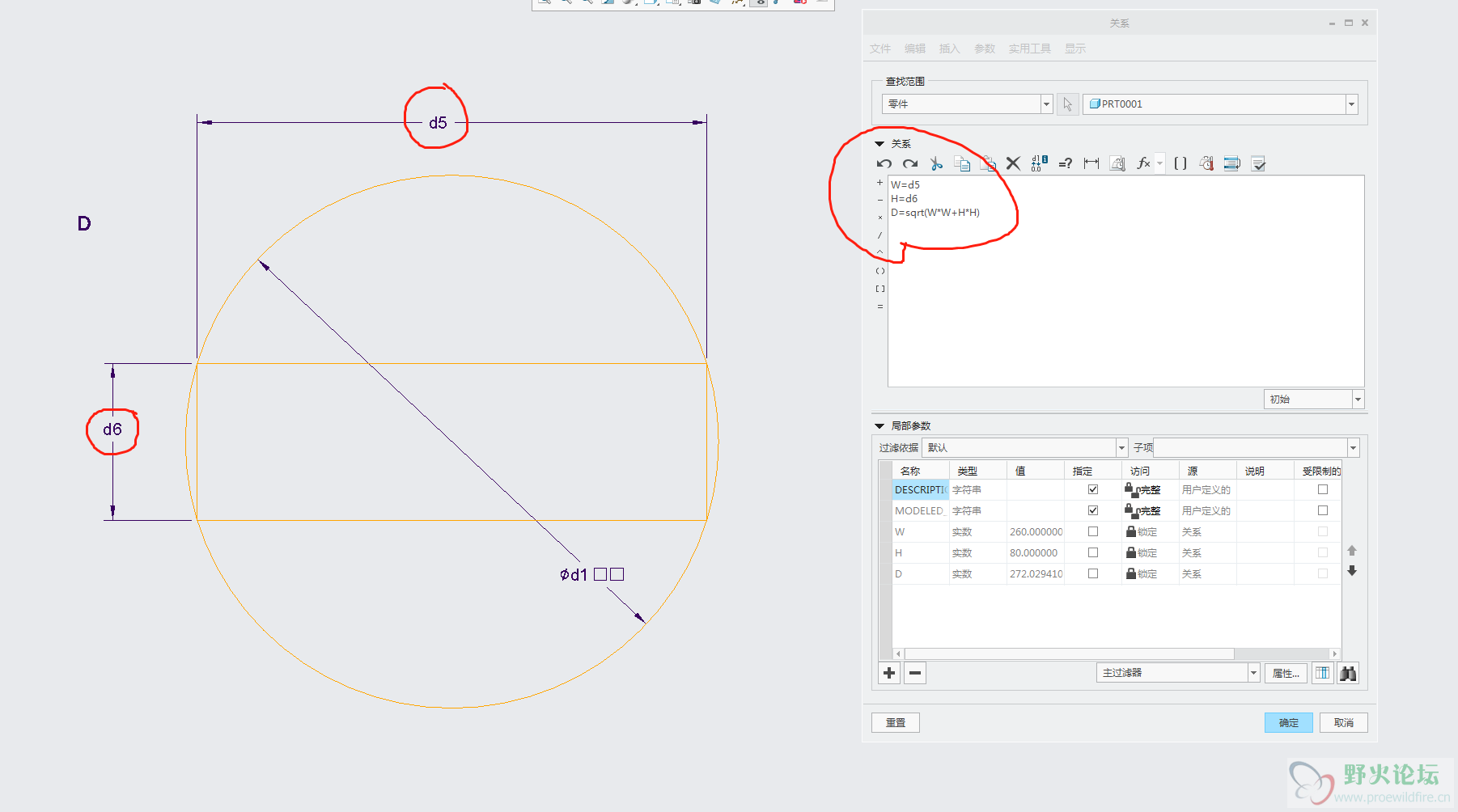
Task: Delete selected relations with X icon
Action: 1013,163
